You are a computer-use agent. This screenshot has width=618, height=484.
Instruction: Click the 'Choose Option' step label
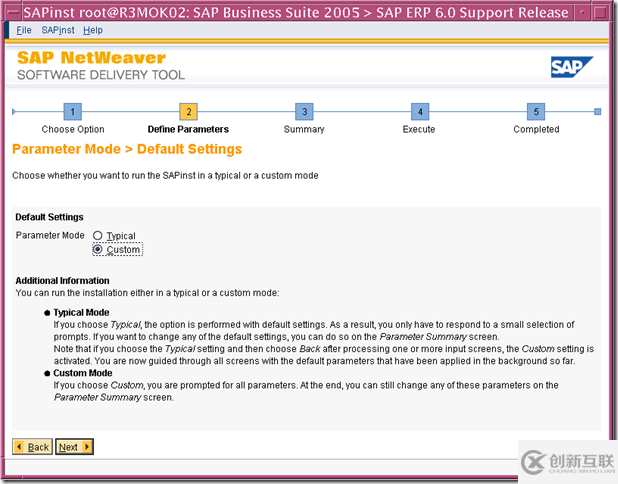pyautogui.click(x=73, y=129)
